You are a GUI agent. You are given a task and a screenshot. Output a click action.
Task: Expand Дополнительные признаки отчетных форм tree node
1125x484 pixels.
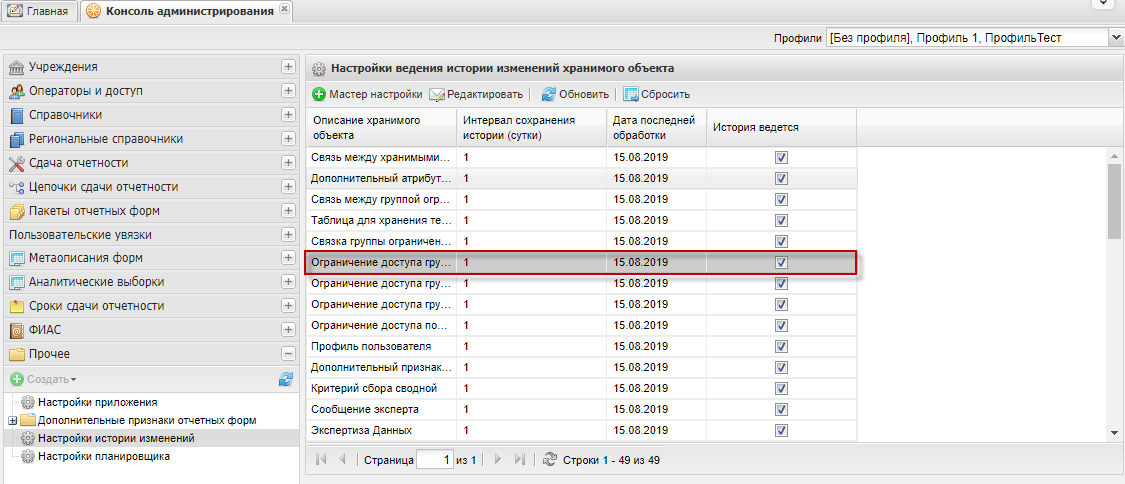13,420
